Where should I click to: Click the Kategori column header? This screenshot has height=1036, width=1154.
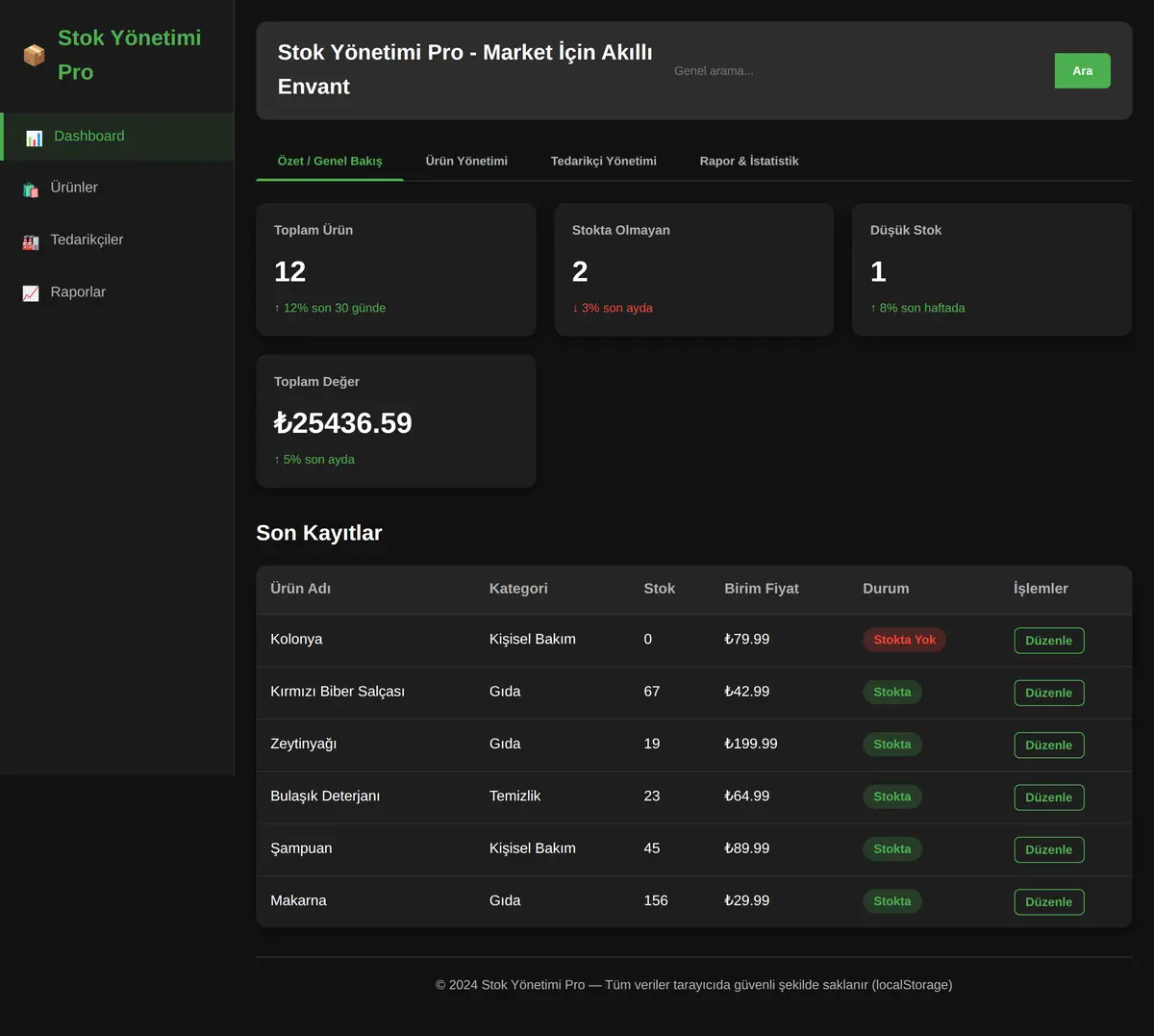pyautogui.click(x=518, y=589)
